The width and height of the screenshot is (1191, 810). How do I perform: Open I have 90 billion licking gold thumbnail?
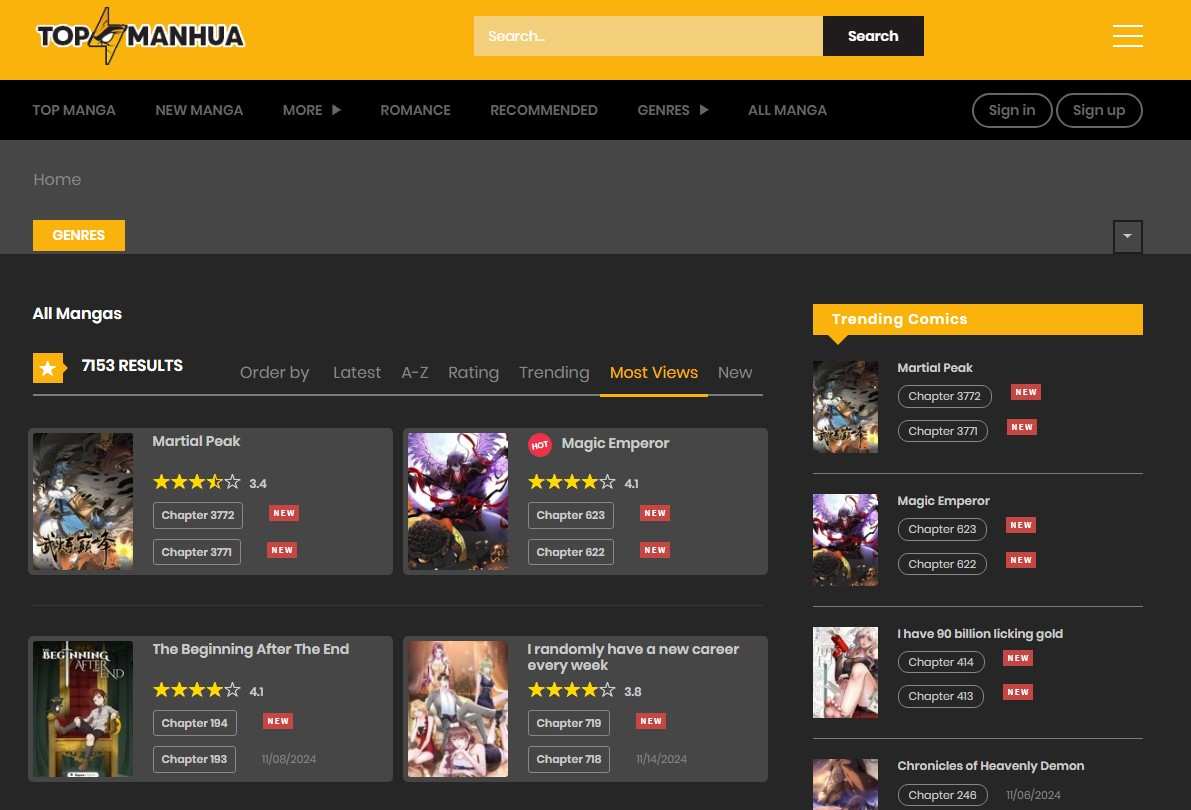[x=845, y=672]
